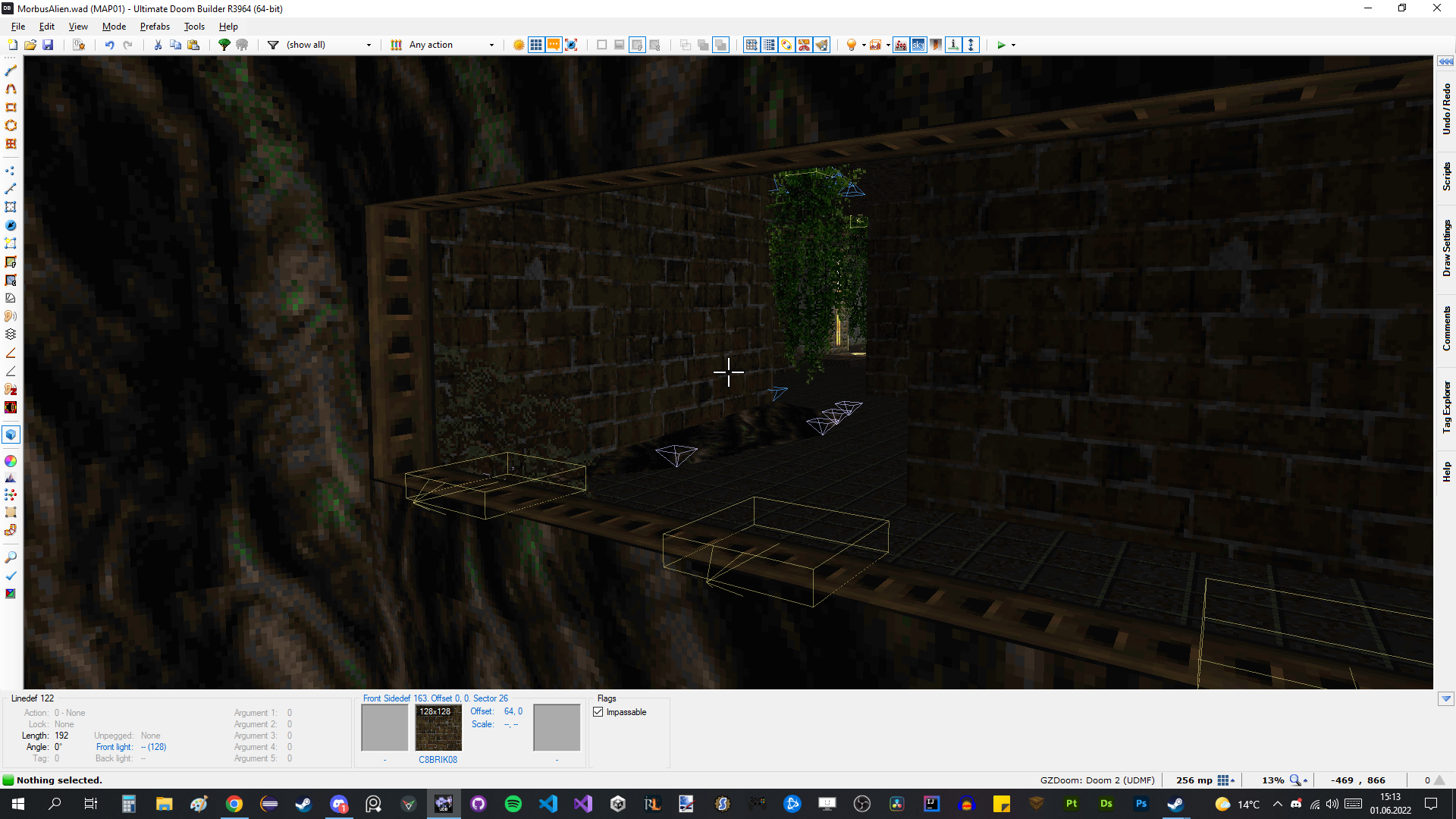Toggle full brightness sun icon

tap(519, 45)
